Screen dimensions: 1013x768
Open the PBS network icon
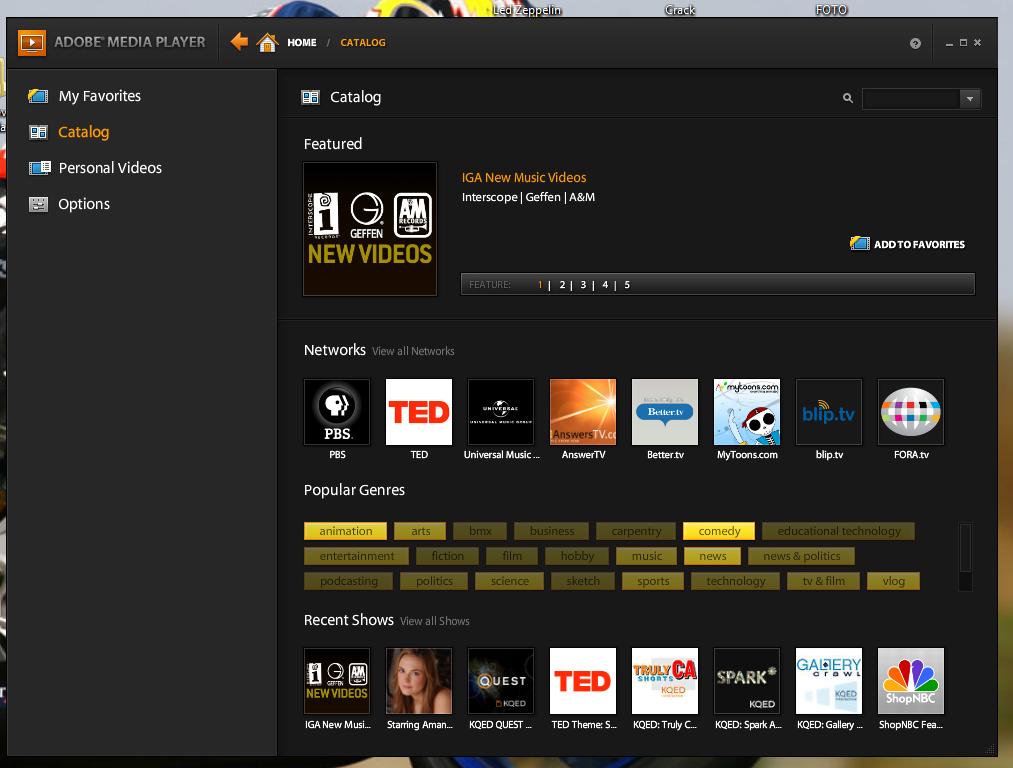[337, 412]
